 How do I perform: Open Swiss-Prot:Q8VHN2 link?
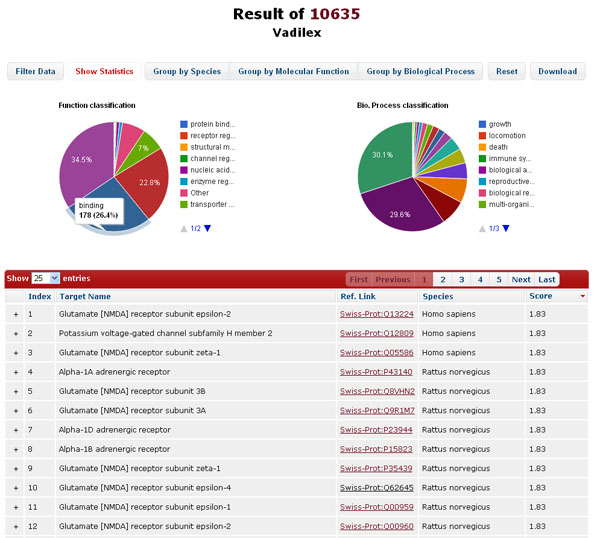coord(377,391)
